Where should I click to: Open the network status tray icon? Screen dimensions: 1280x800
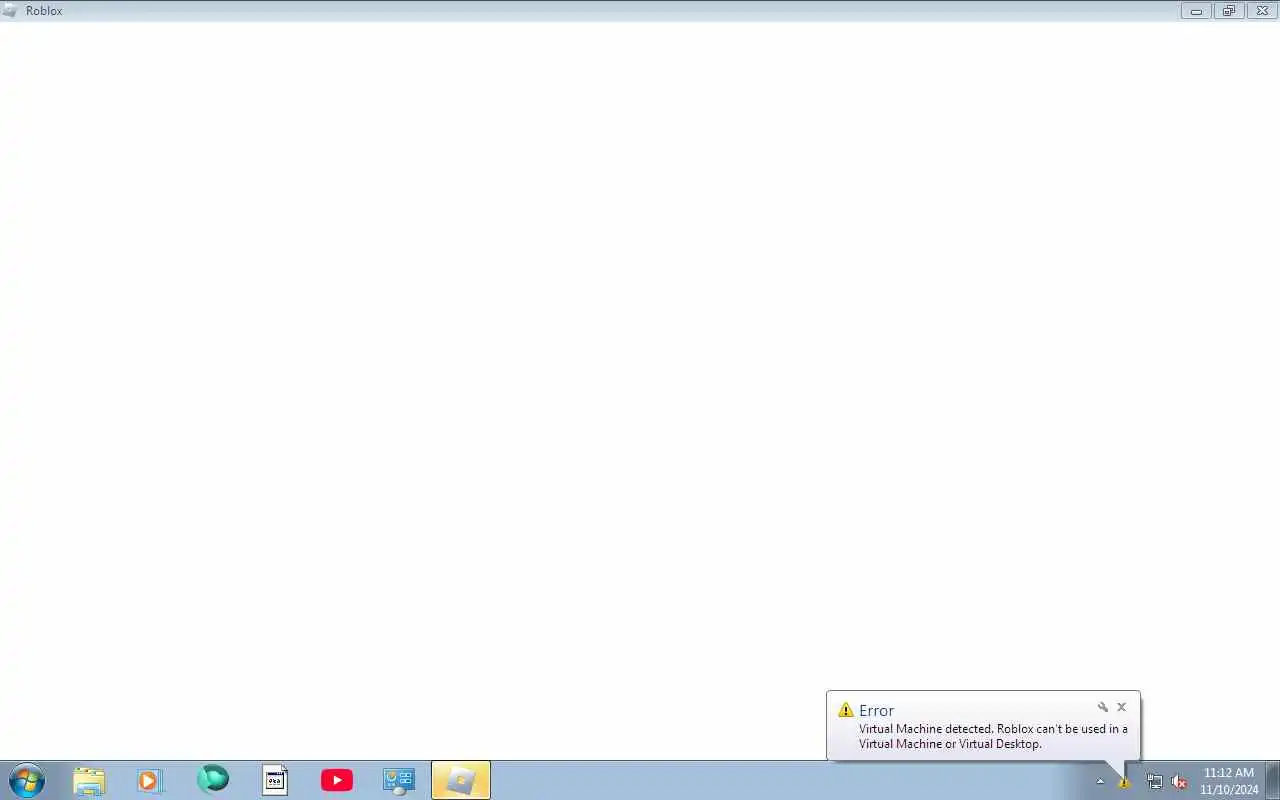1154,782
